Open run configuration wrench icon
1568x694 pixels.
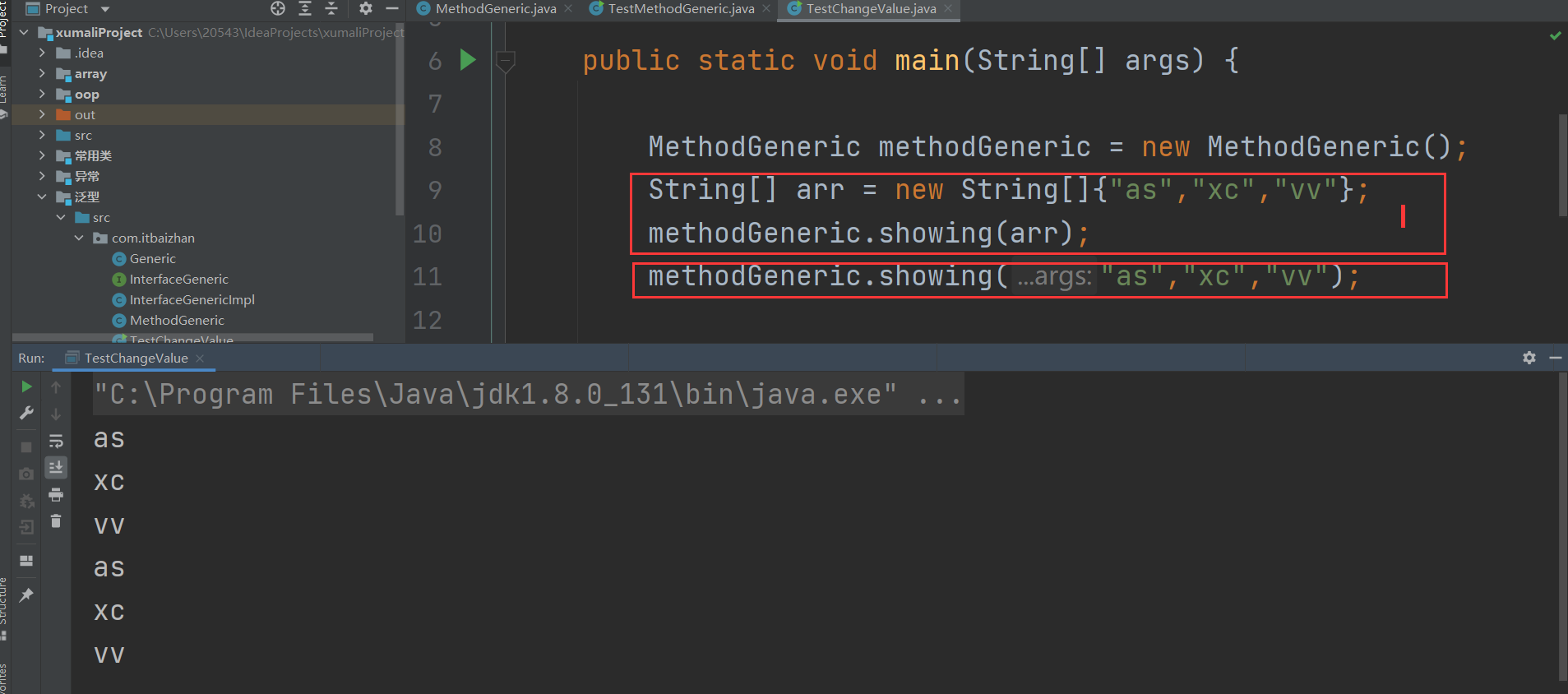(x=26, y=413)
